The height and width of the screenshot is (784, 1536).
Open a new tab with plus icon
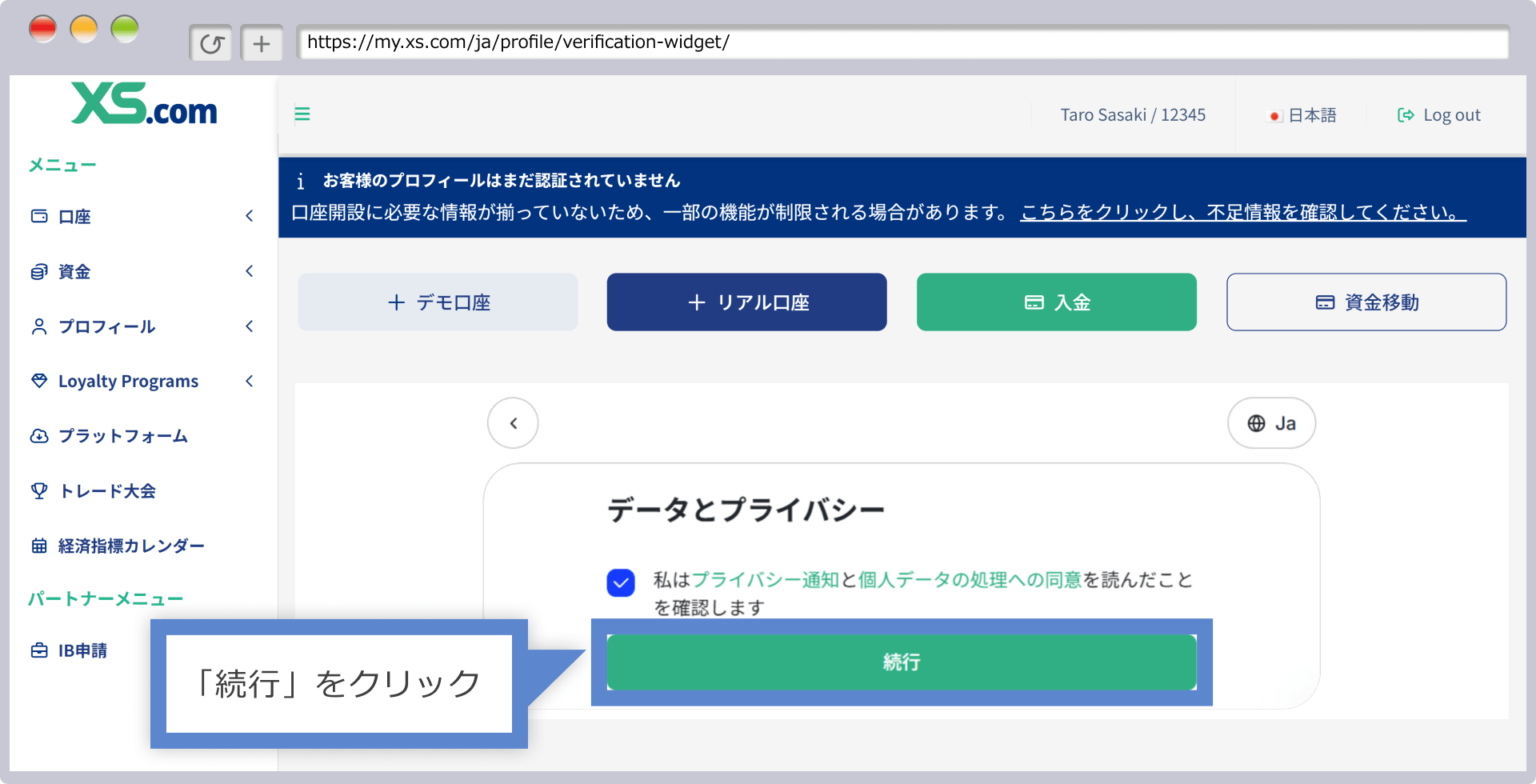pos(262,43)
